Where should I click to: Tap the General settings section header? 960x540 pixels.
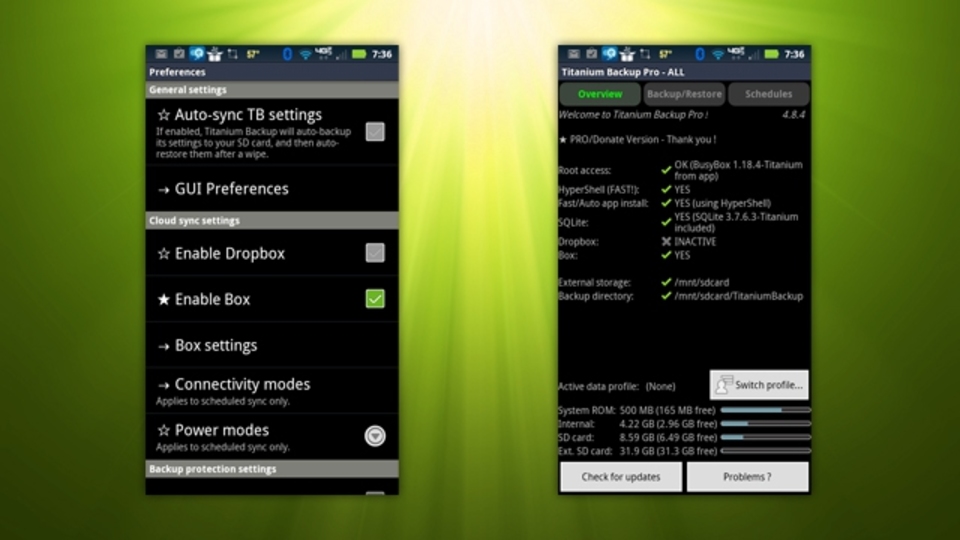[272, 90]
